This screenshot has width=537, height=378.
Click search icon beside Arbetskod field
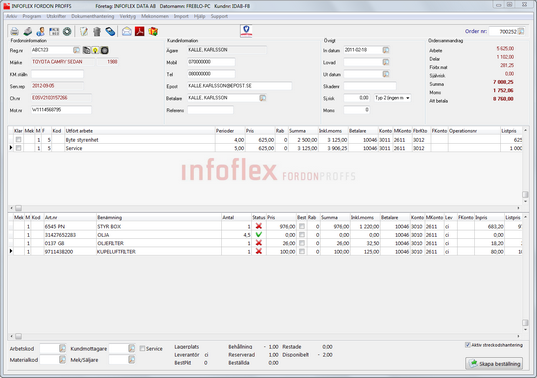[62, 349]
